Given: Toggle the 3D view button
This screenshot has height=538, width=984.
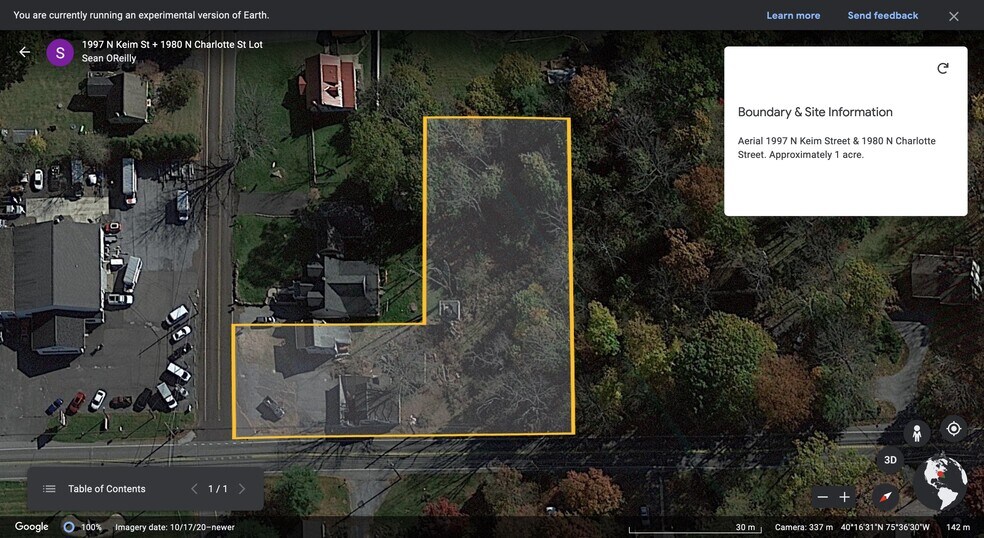Looking at the screenshot, I should pos(890,460).
